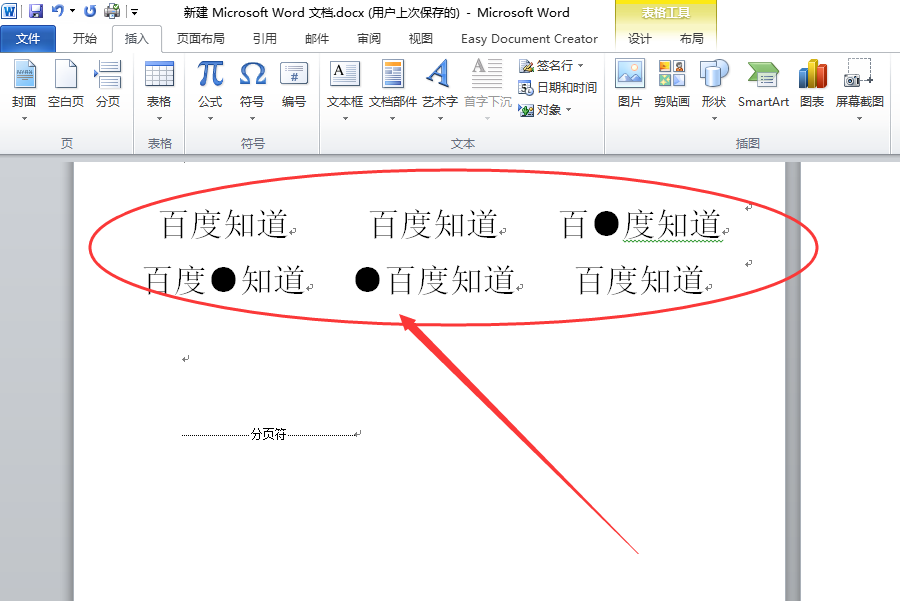
Task: Insert 日期和时间 (Date and Time)
Action: click(x=557, y=87)
